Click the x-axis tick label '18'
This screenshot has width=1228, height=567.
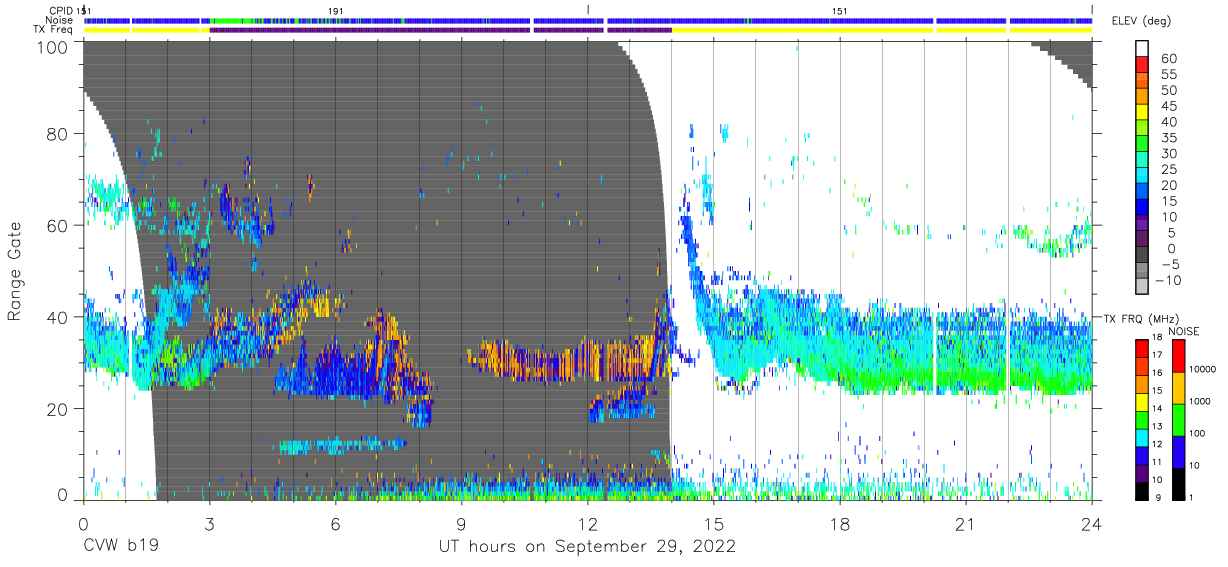tap(840, 524)
